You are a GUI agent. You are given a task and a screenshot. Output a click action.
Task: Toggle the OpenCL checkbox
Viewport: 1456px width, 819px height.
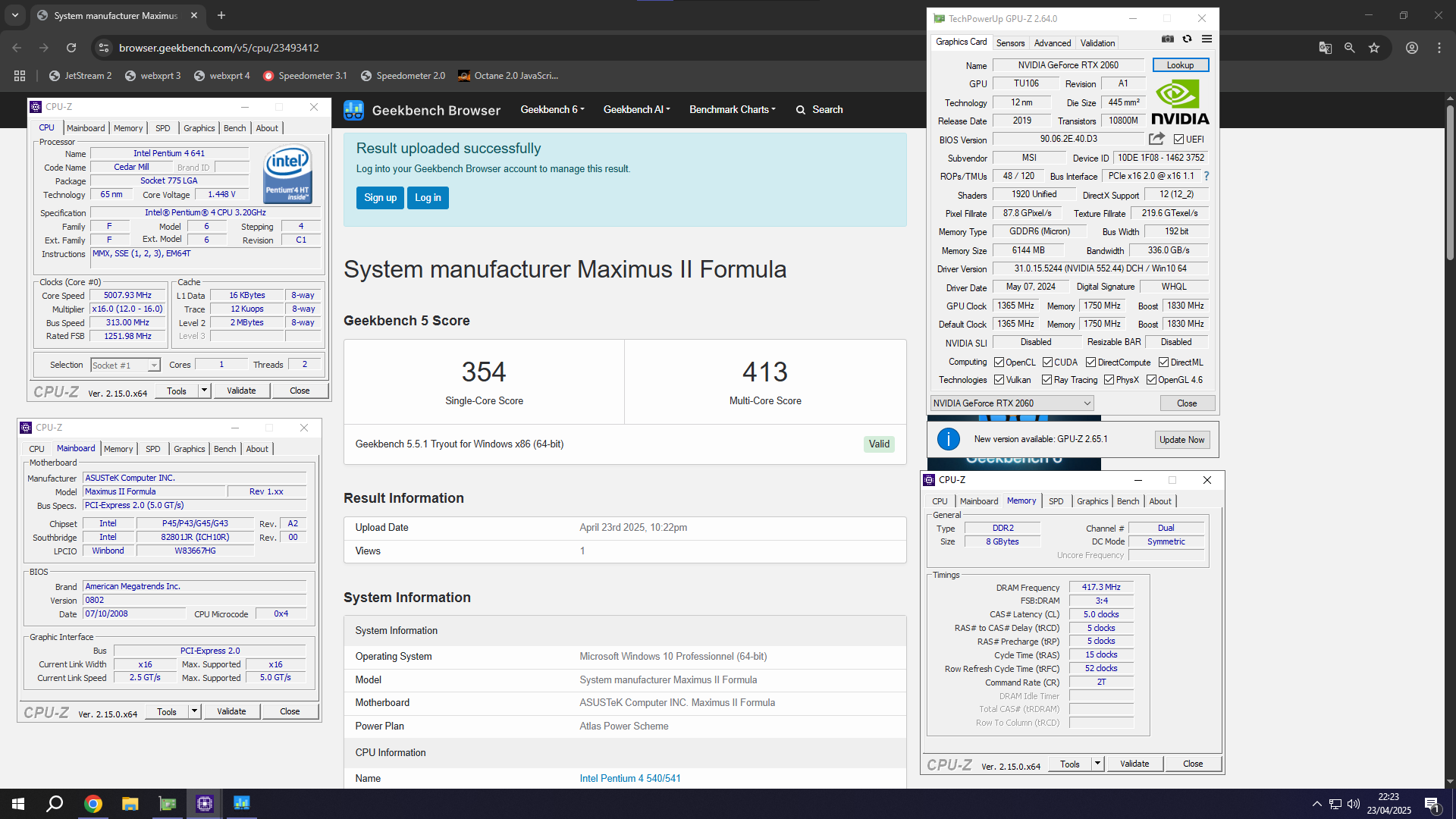[999, 362]
